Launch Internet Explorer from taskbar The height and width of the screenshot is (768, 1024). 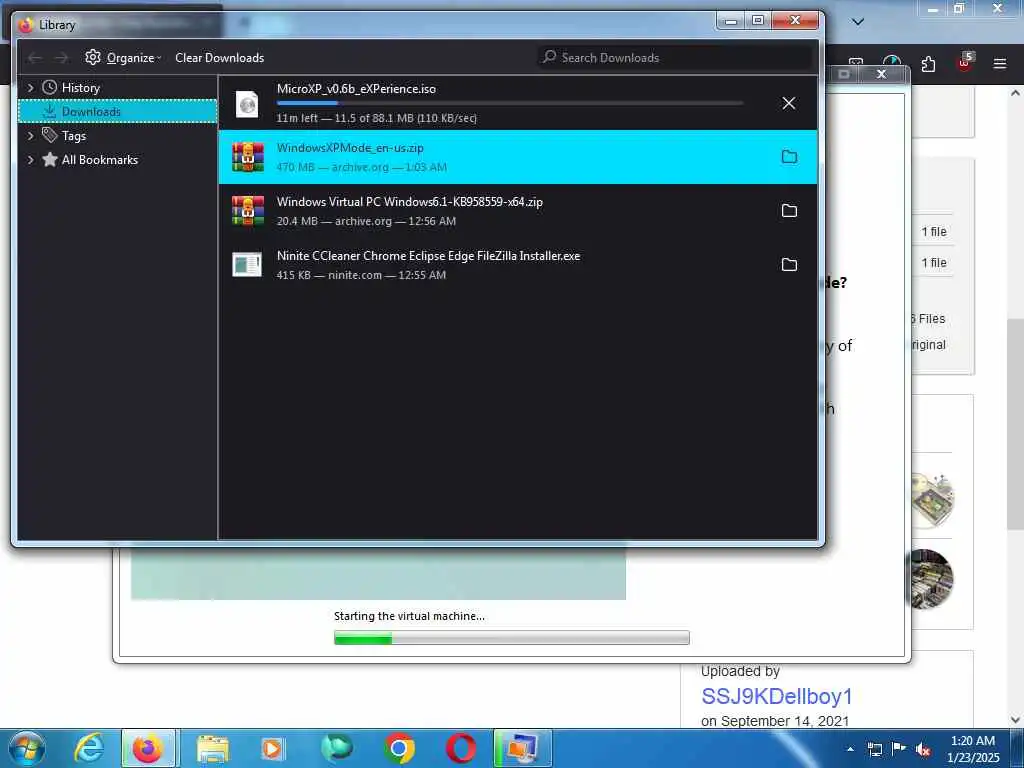tap(88, 748)
